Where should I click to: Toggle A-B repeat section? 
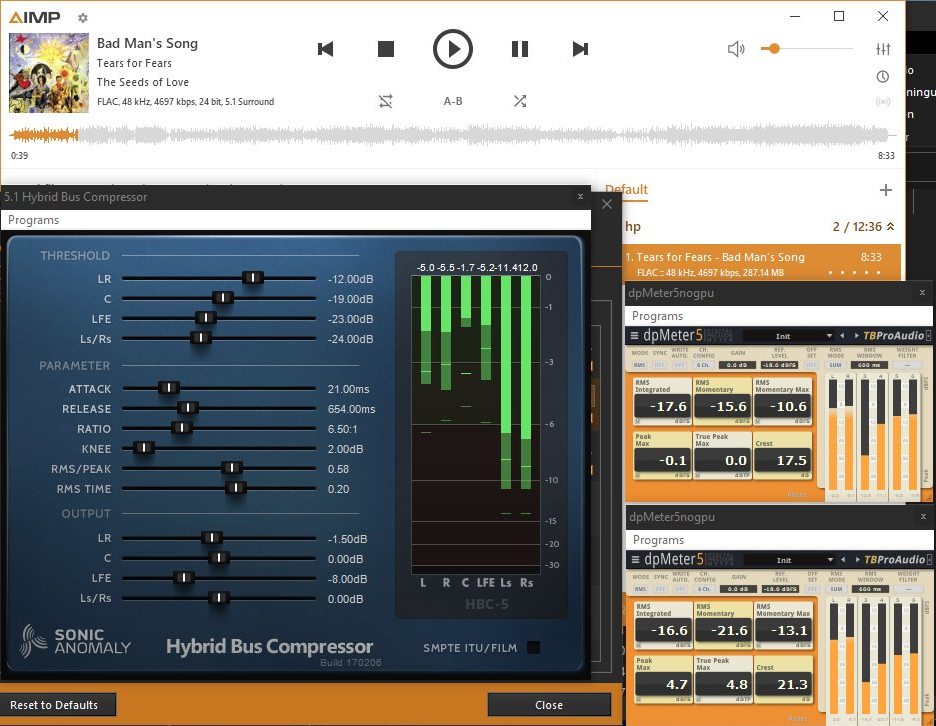click(452, 101)
